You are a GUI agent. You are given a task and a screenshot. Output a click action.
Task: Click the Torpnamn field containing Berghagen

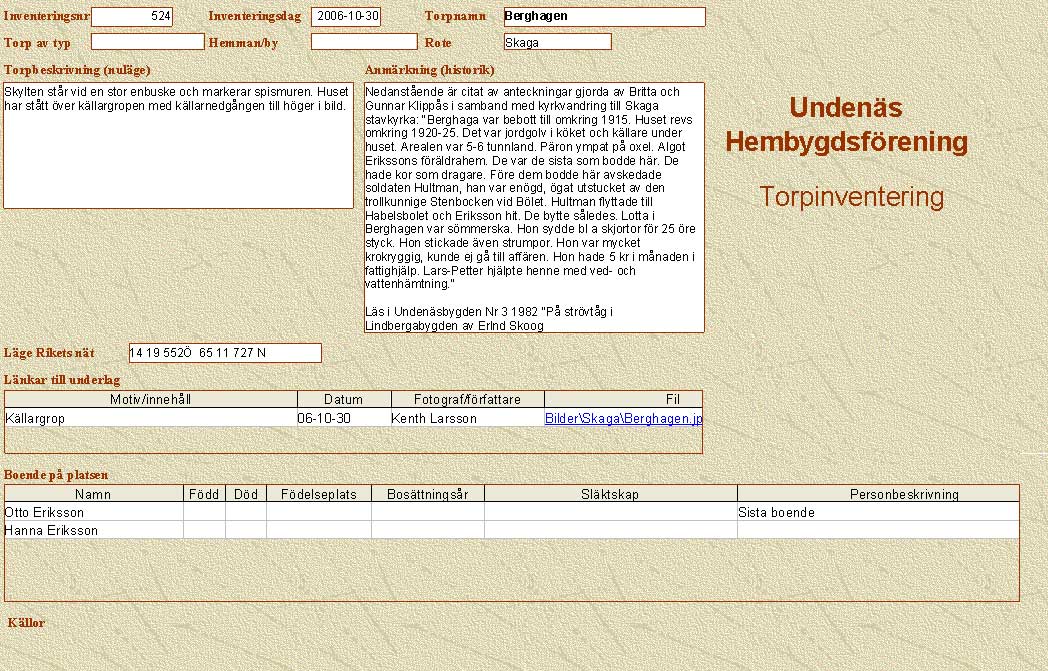click(604, 17)
